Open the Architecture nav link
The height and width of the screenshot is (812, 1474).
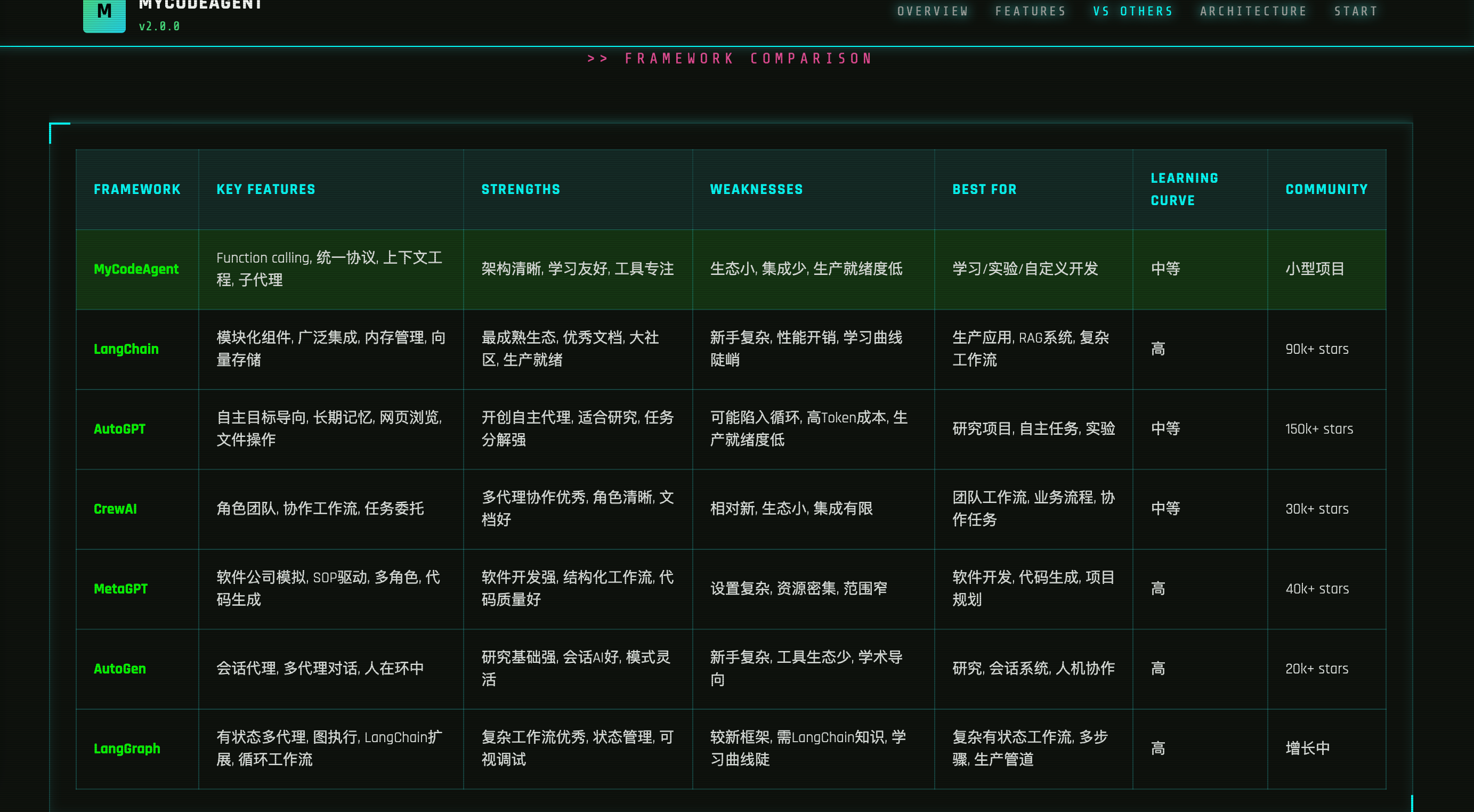[1252, 11]
